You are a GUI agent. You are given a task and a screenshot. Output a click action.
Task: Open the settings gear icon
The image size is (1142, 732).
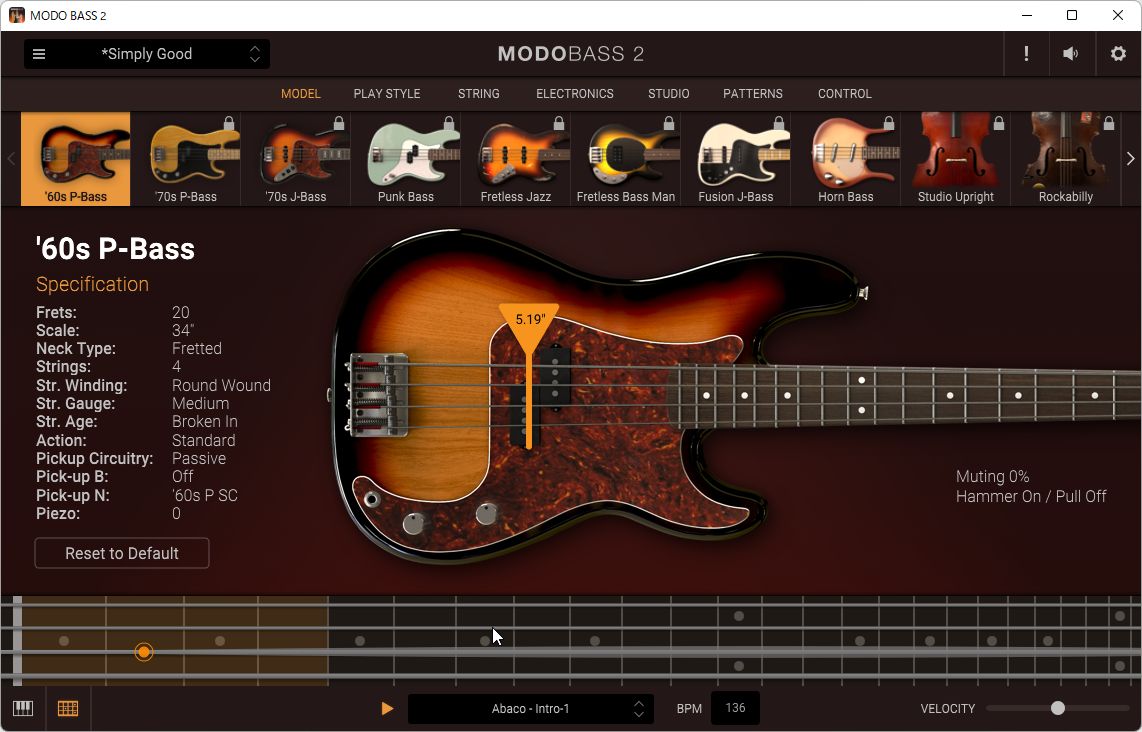[x=1117, y=53]
